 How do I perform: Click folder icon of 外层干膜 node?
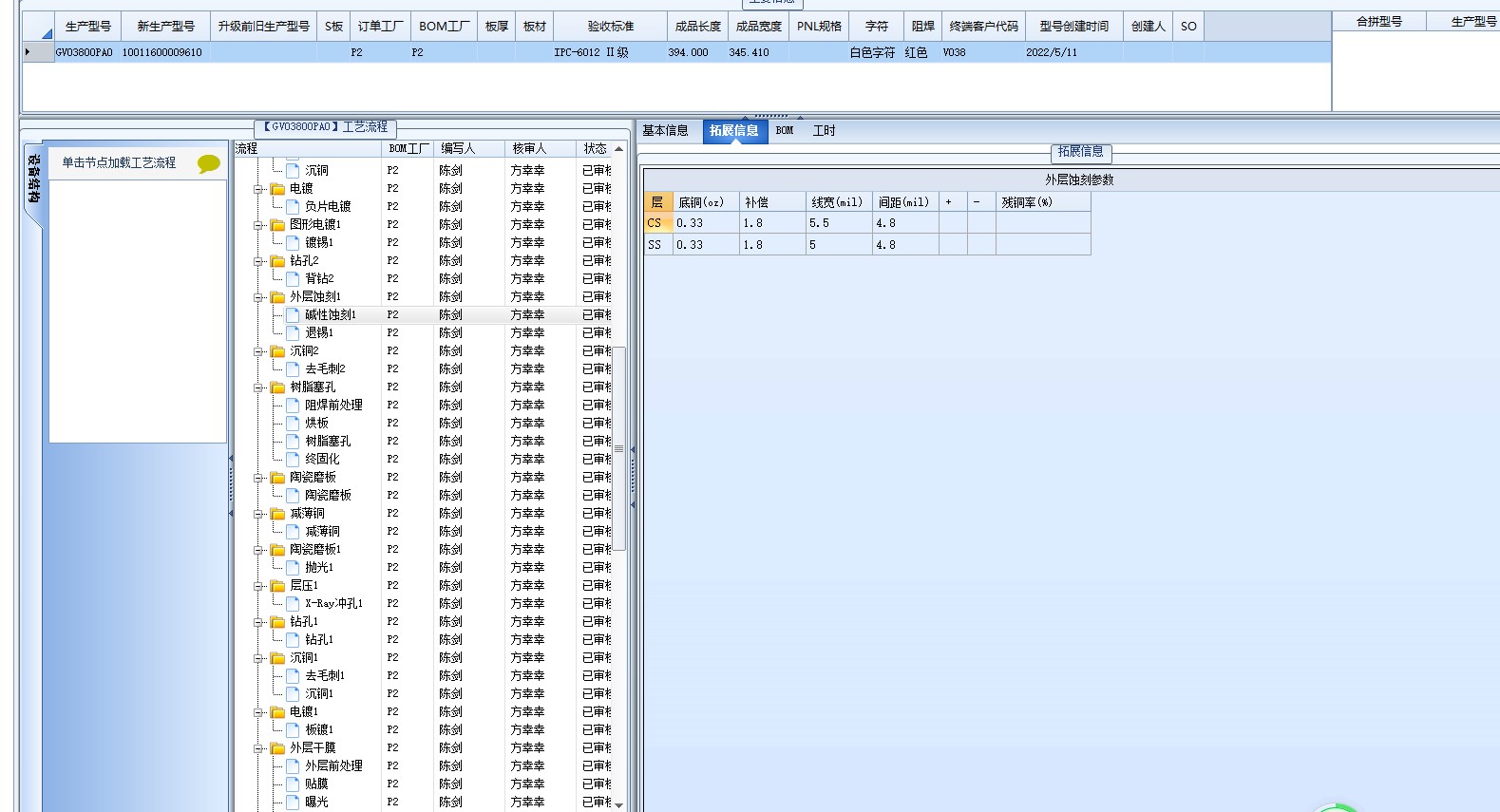coord(277,748)
